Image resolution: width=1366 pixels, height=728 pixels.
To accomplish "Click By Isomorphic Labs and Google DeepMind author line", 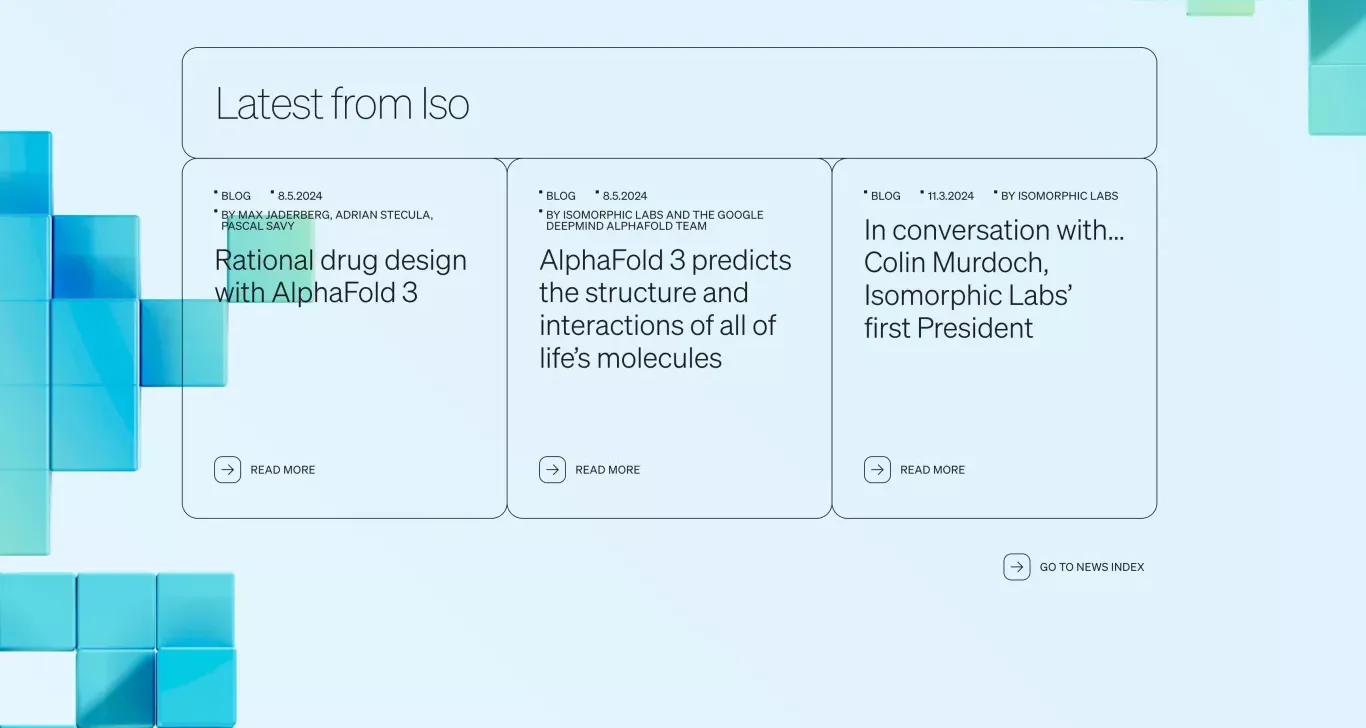I will pyautogui.click(x=655, y=220).
